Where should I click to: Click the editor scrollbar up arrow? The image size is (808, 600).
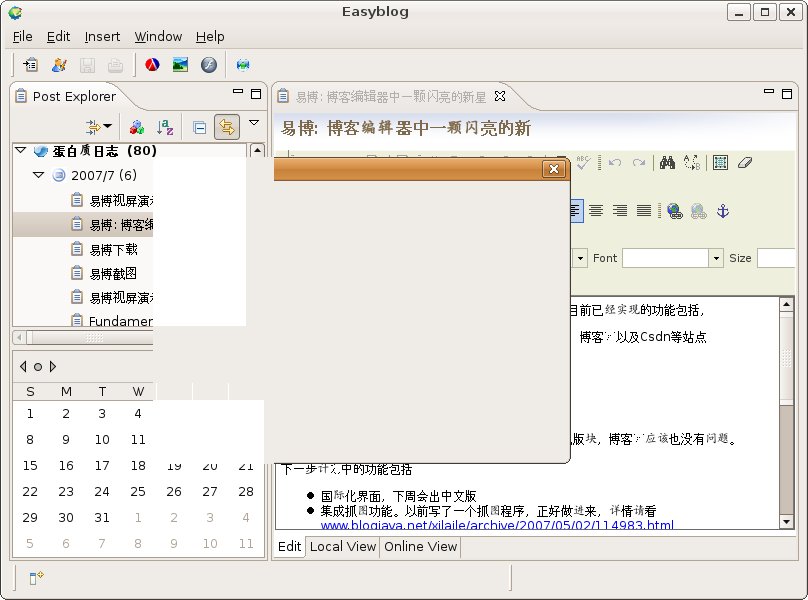click(x=786, y=305)
